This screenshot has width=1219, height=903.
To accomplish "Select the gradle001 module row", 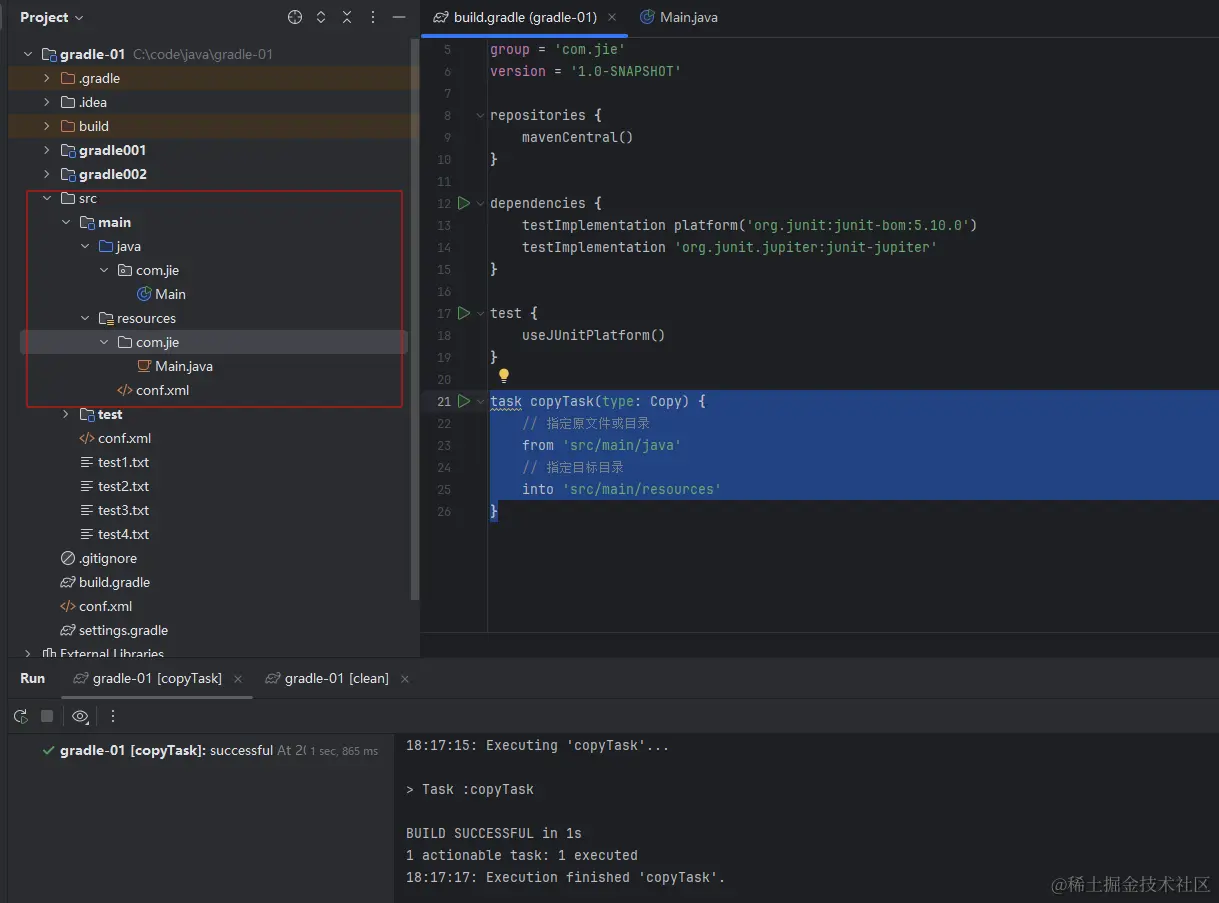I will click(214, 150).
